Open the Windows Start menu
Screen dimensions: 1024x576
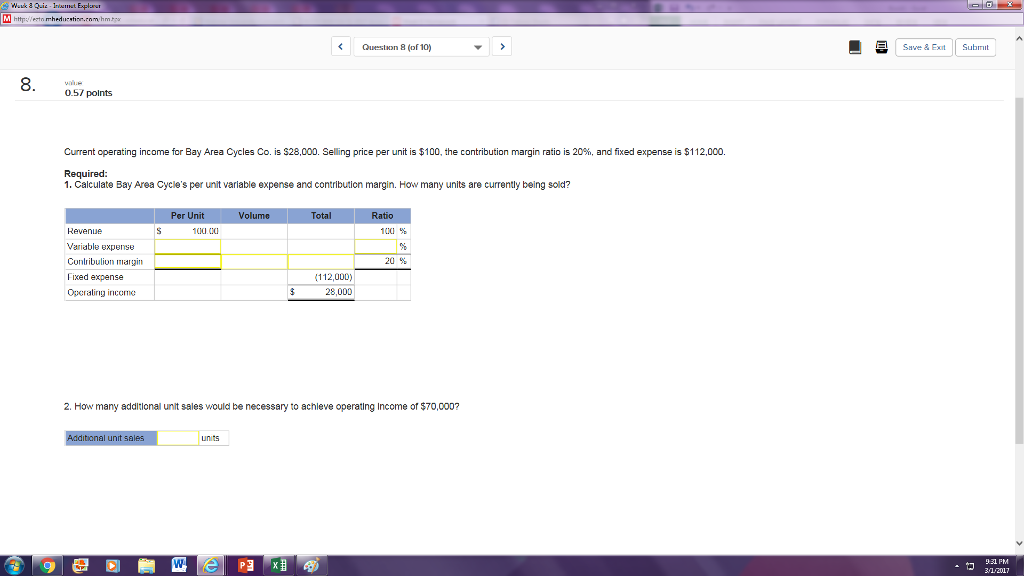coord(14,566)
